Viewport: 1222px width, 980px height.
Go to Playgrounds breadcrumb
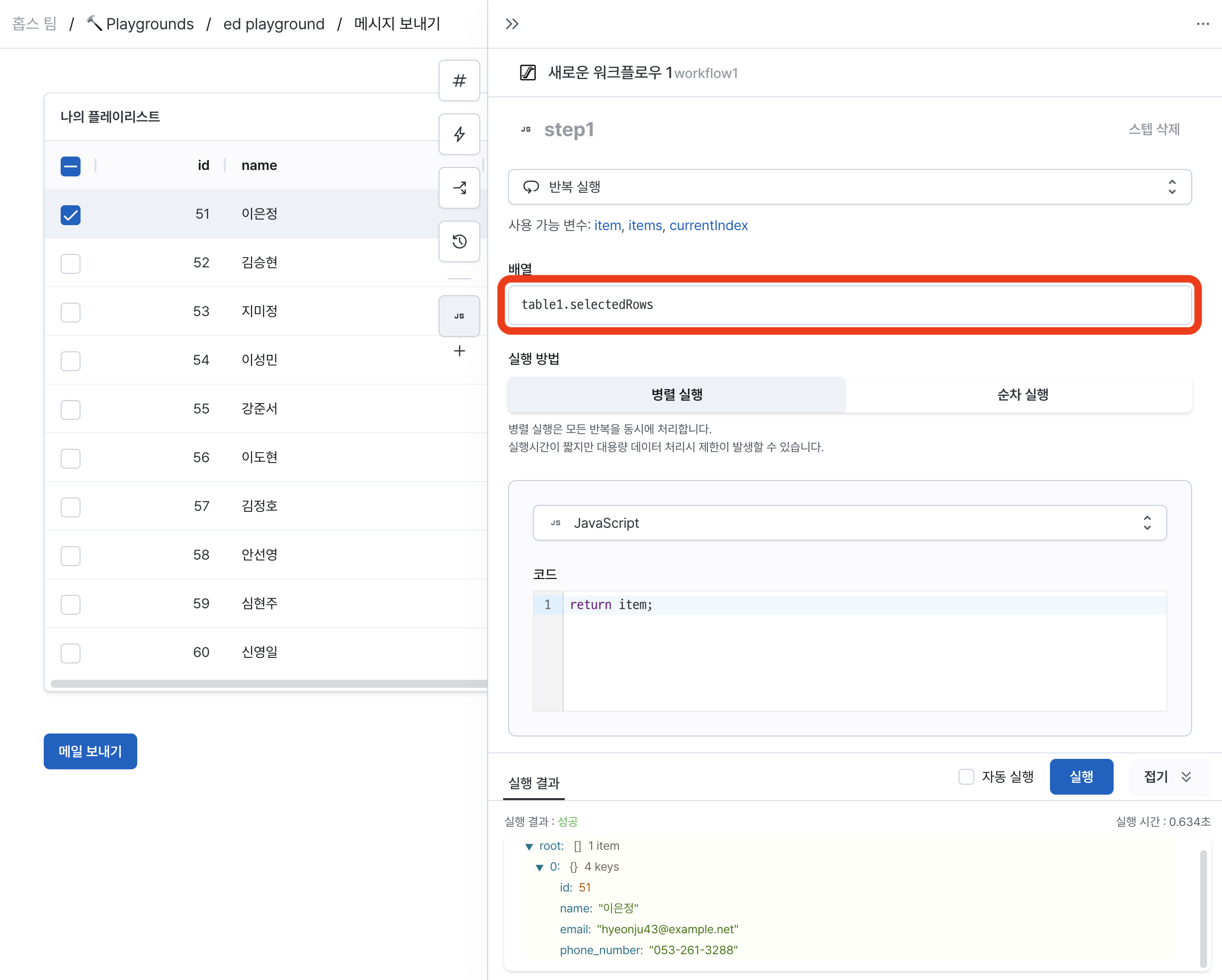[x=150, y=24]
